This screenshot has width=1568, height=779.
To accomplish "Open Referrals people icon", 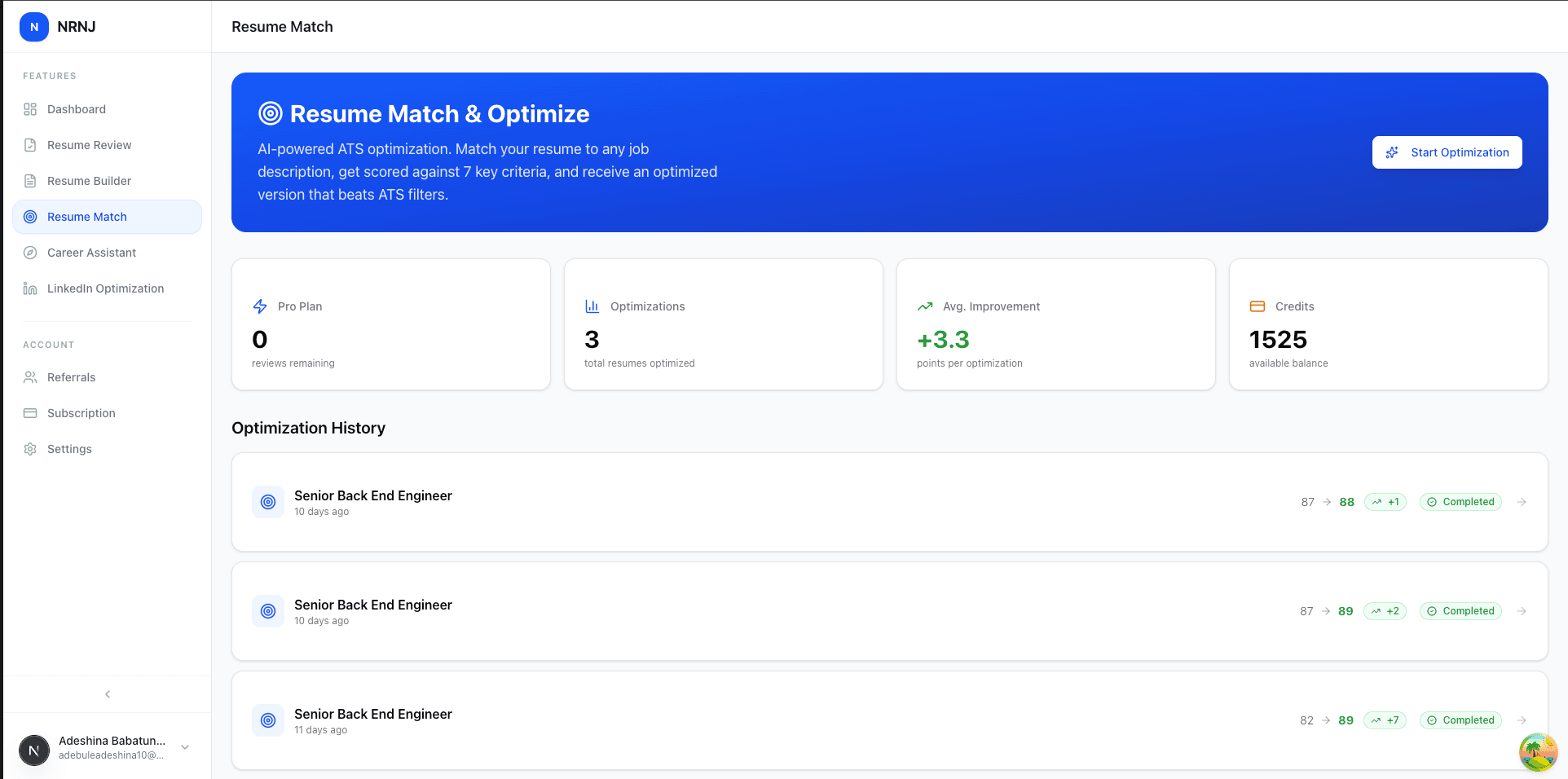I will [x=30, y=377].
